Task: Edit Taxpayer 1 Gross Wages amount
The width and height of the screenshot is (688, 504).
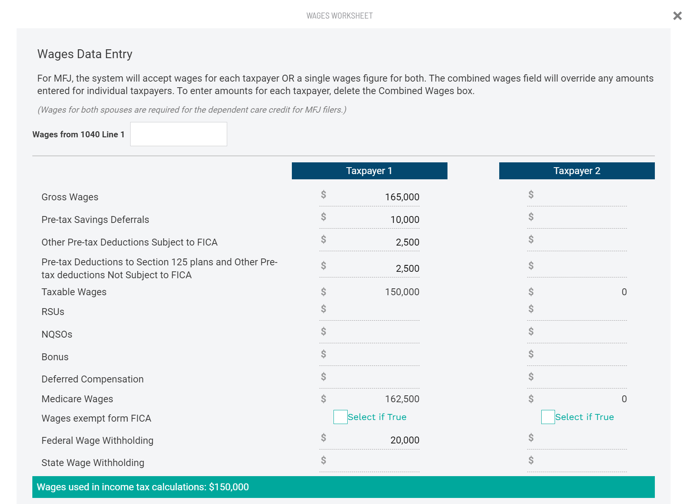Action: click(369, 196)
